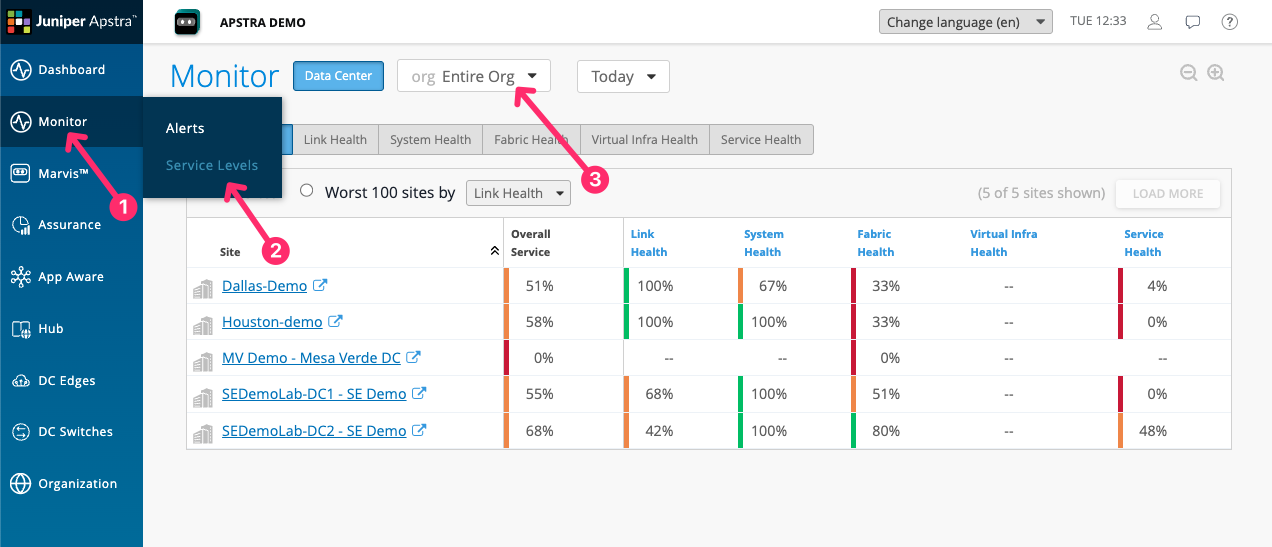Viewport: 1272px width, 547px height.
Task: Click the Load More button
Action: tap(1168, 194)
